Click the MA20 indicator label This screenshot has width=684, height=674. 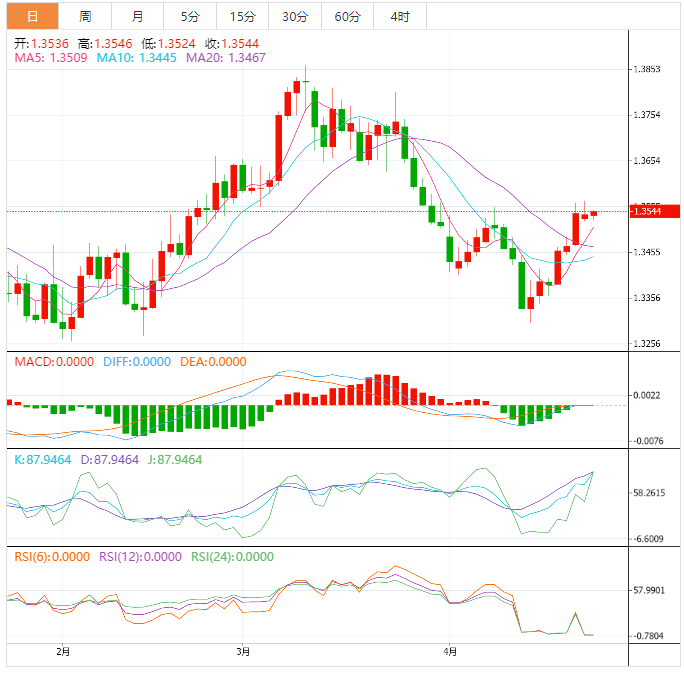(231, 58)
